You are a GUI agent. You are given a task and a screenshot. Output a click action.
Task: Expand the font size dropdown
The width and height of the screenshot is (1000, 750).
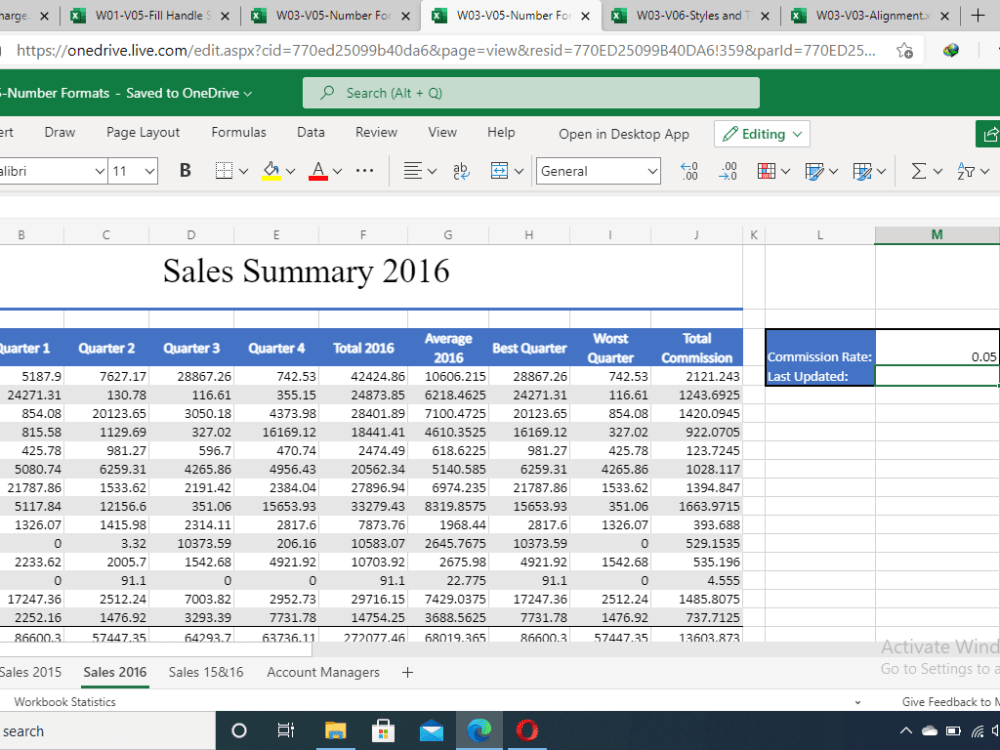[x=149, y=171]
